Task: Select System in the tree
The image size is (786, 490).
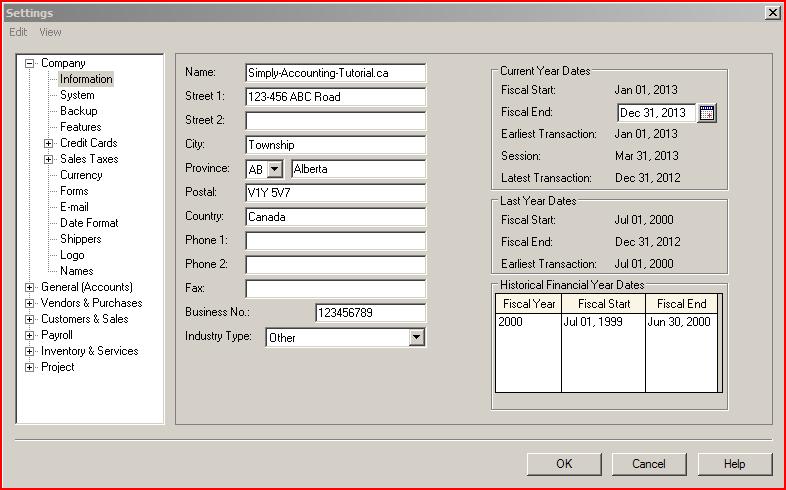Action: click(77, 95)
